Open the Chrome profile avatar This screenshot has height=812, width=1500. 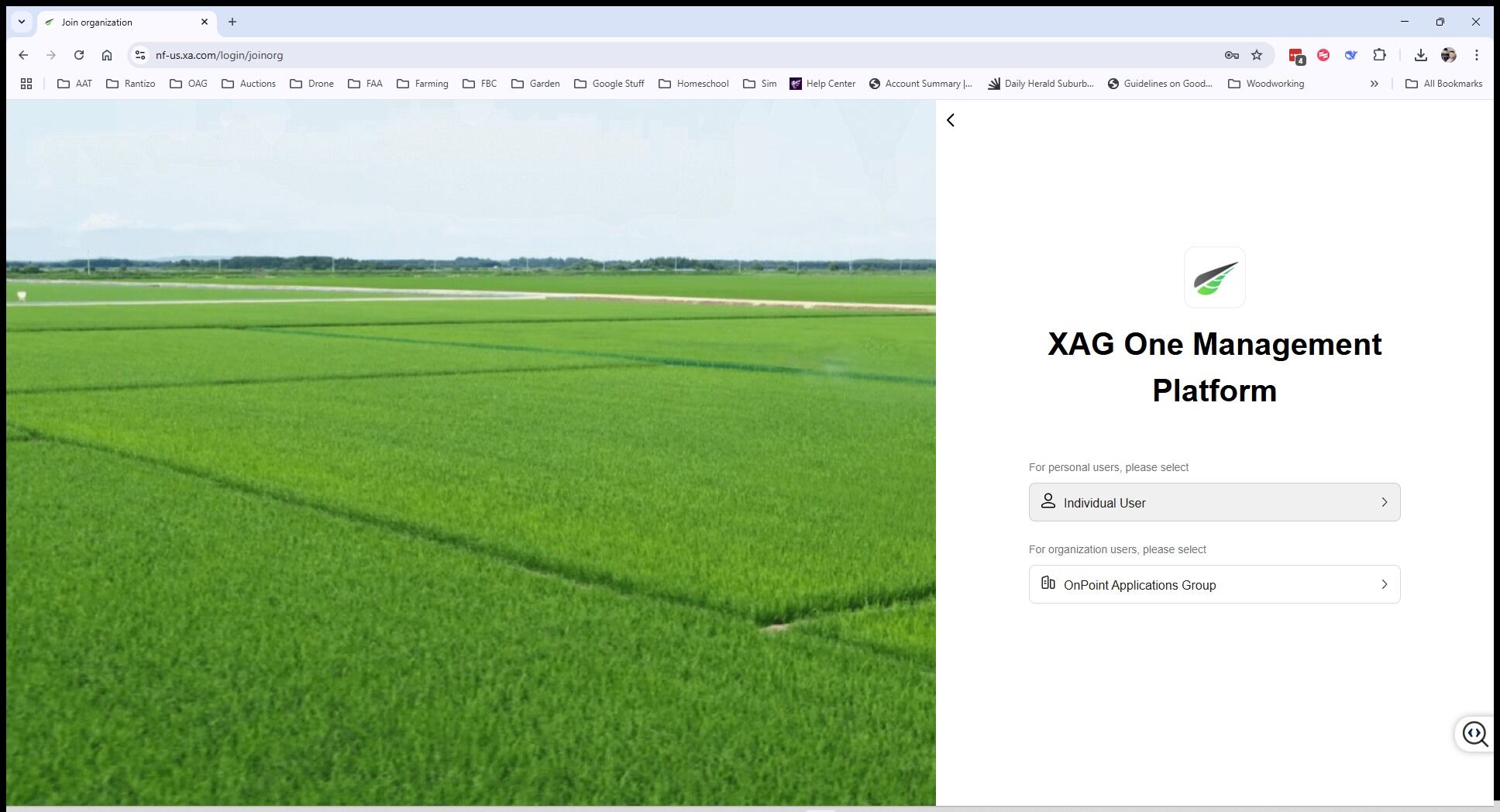pyautogui.click(x=1448, y=55)
